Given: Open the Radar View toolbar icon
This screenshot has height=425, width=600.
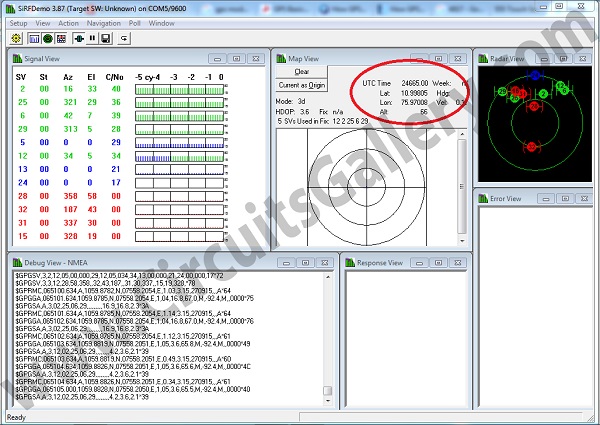Looking at the screenshot, I should pos(48,38).
